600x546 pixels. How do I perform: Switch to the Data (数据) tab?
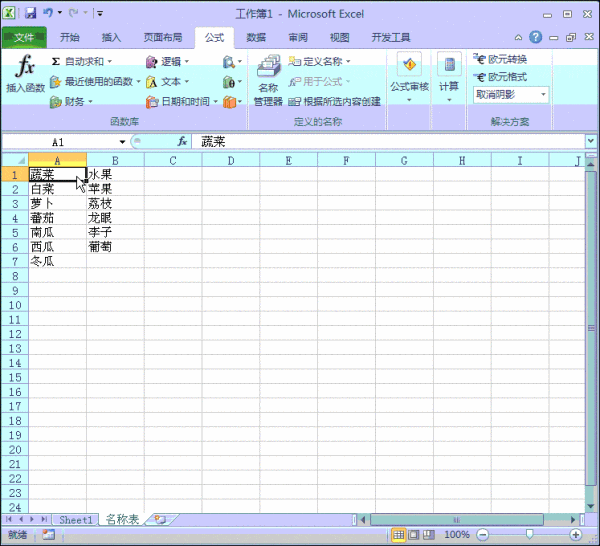tap(256, 37)
